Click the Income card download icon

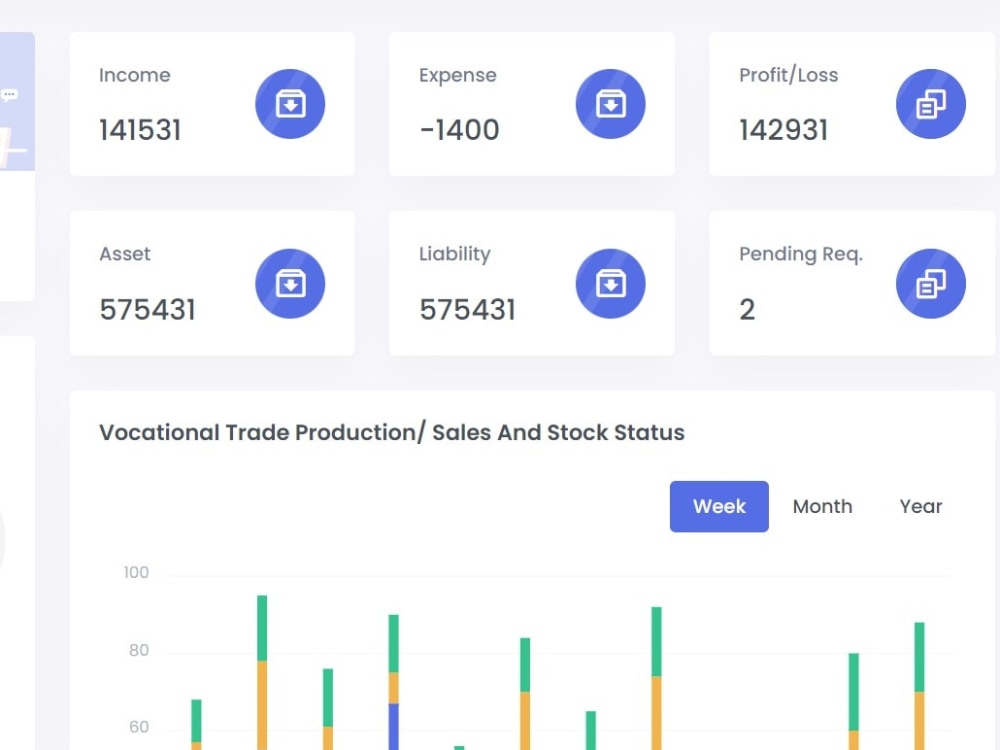[290, 103]
